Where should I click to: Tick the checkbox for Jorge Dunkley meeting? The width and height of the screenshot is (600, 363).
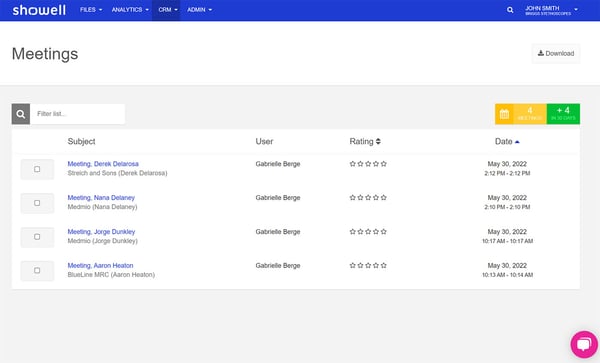pos(37,237)
